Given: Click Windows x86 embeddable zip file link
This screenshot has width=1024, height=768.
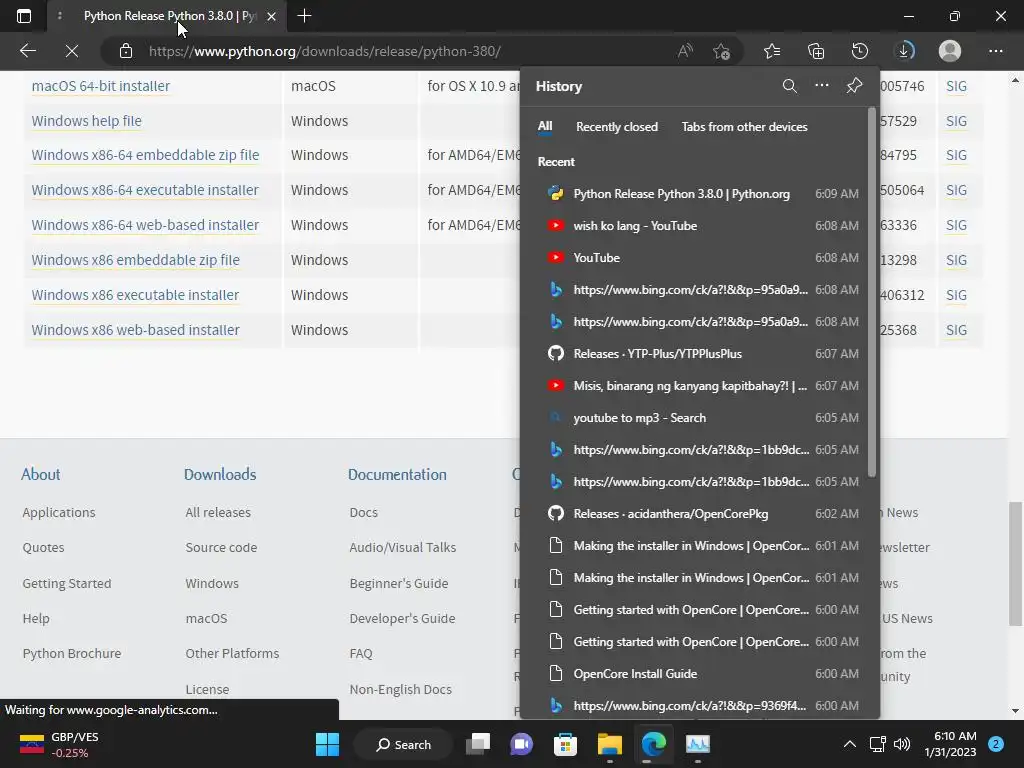Looking at the screenshot, I should tap(135, 260).
